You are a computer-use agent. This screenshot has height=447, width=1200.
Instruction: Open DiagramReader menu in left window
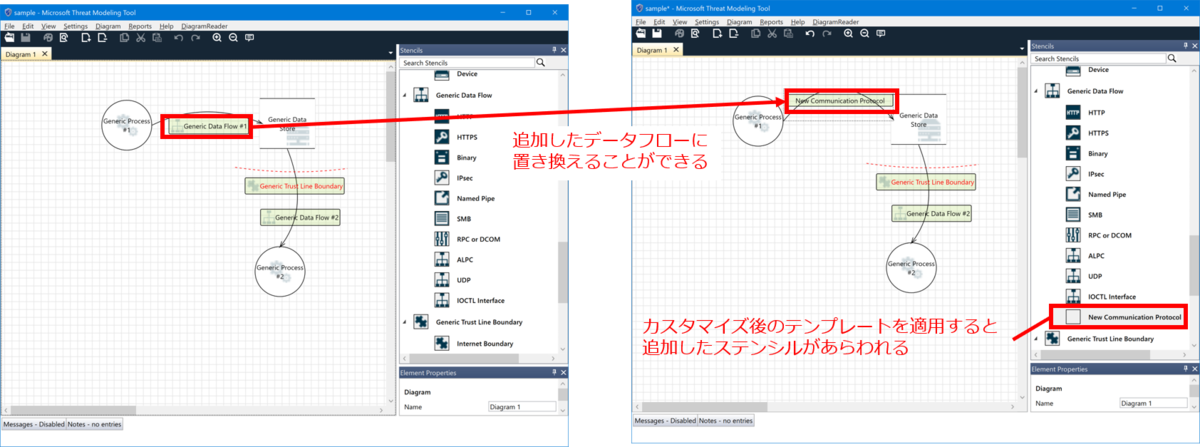(x=202, y=25)
